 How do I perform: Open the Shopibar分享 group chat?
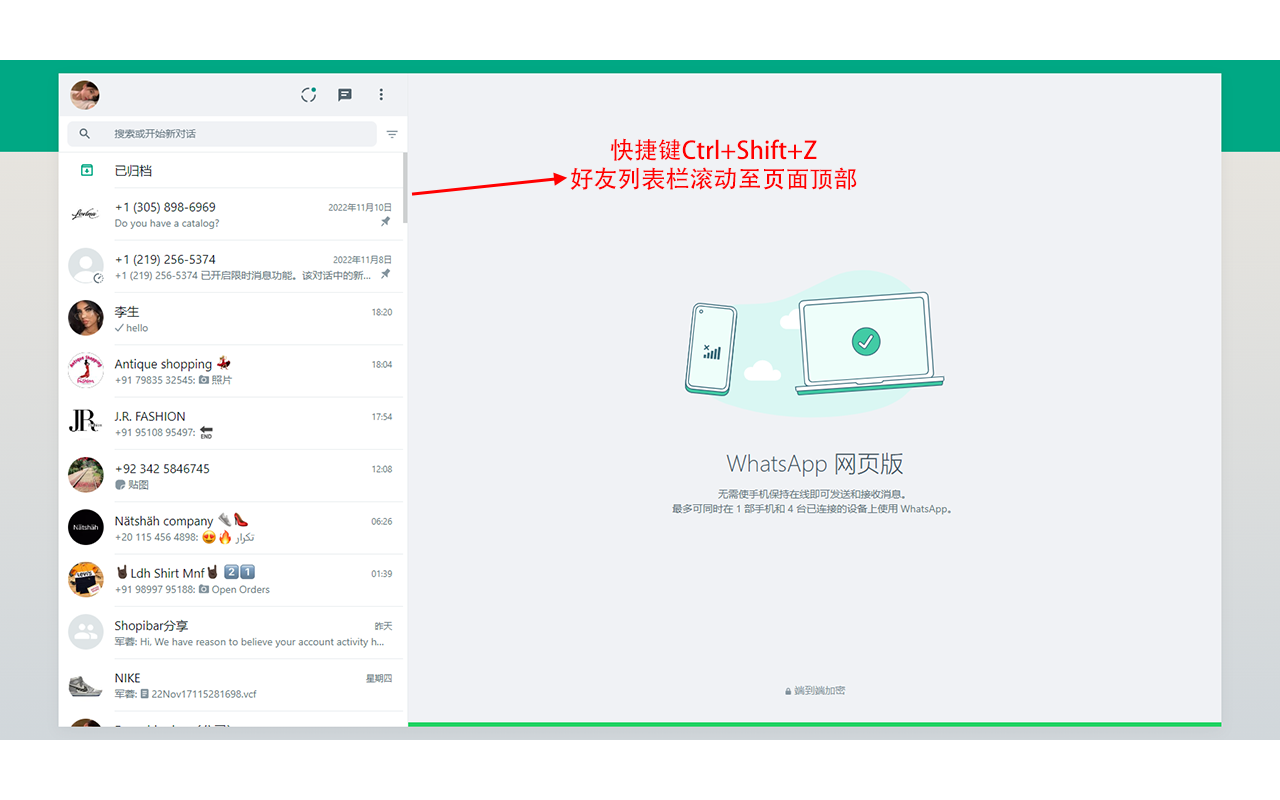pos(232,633)
